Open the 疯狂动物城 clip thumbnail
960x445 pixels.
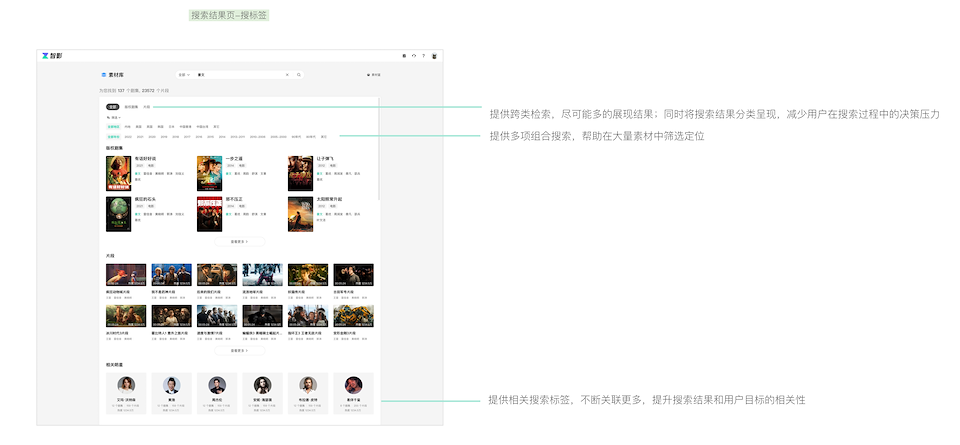pos(126,275)
